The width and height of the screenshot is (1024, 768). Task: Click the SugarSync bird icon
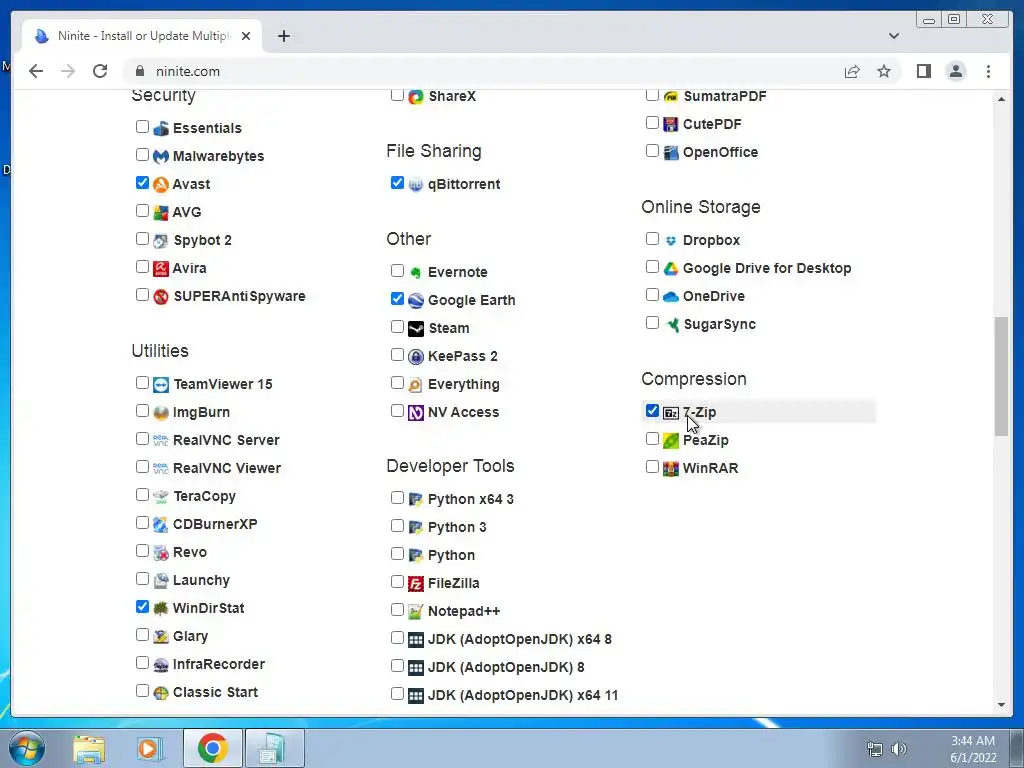tap(671, 325)
